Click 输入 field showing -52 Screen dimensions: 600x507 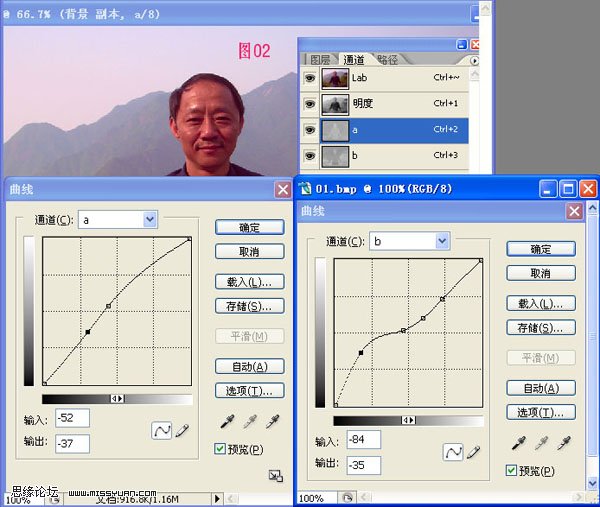coord(72,417)
